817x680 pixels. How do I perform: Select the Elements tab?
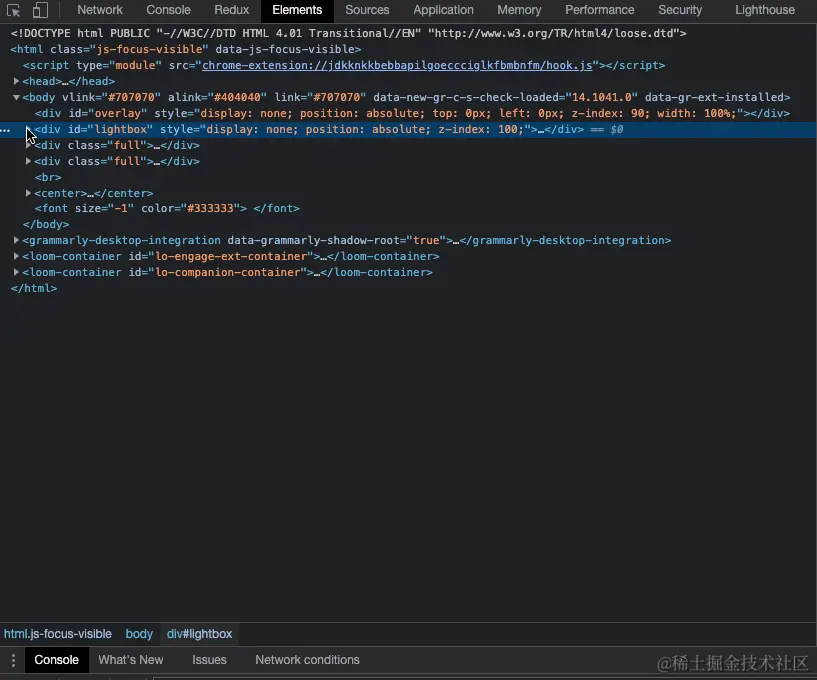pos(297,10)
